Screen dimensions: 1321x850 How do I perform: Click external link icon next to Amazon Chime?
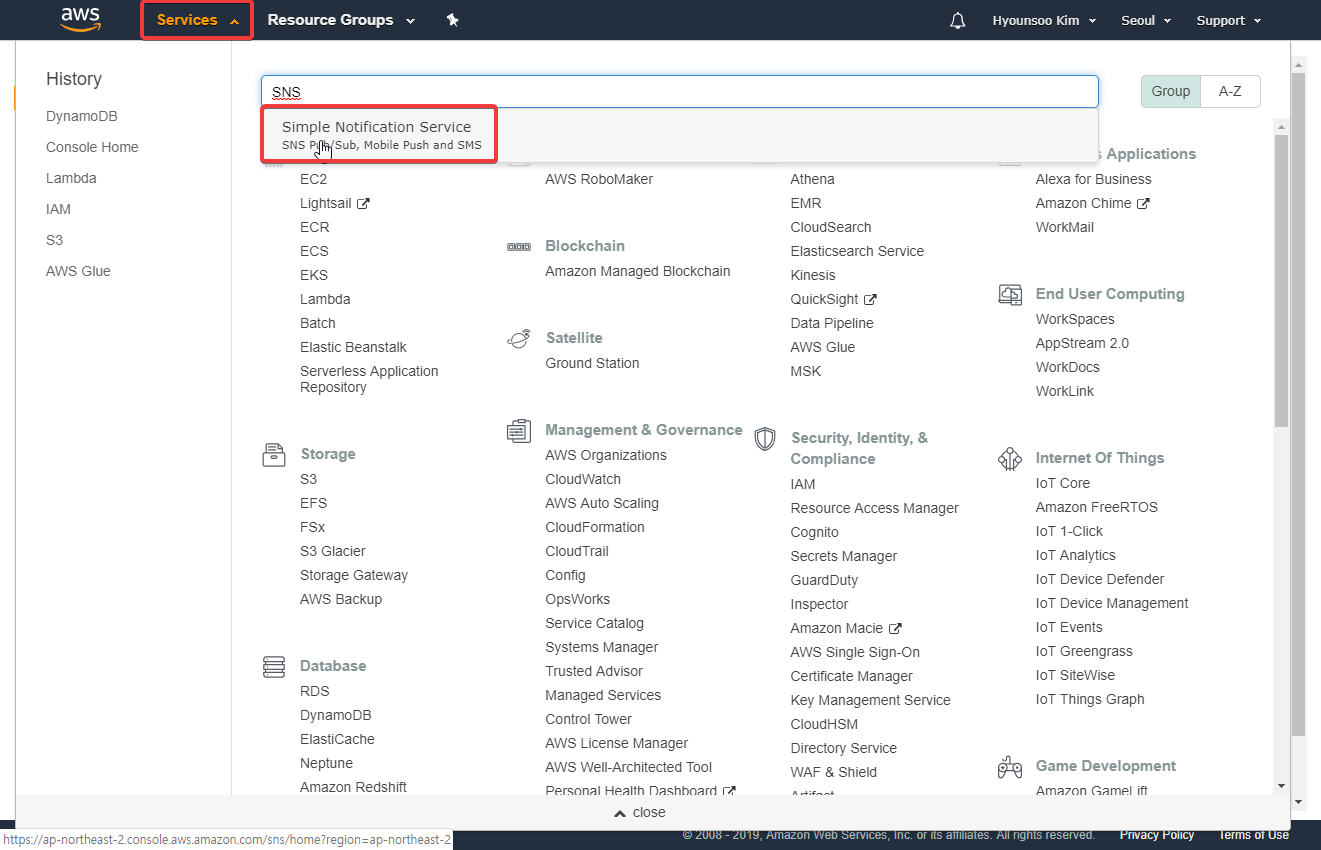[1144, 203]
